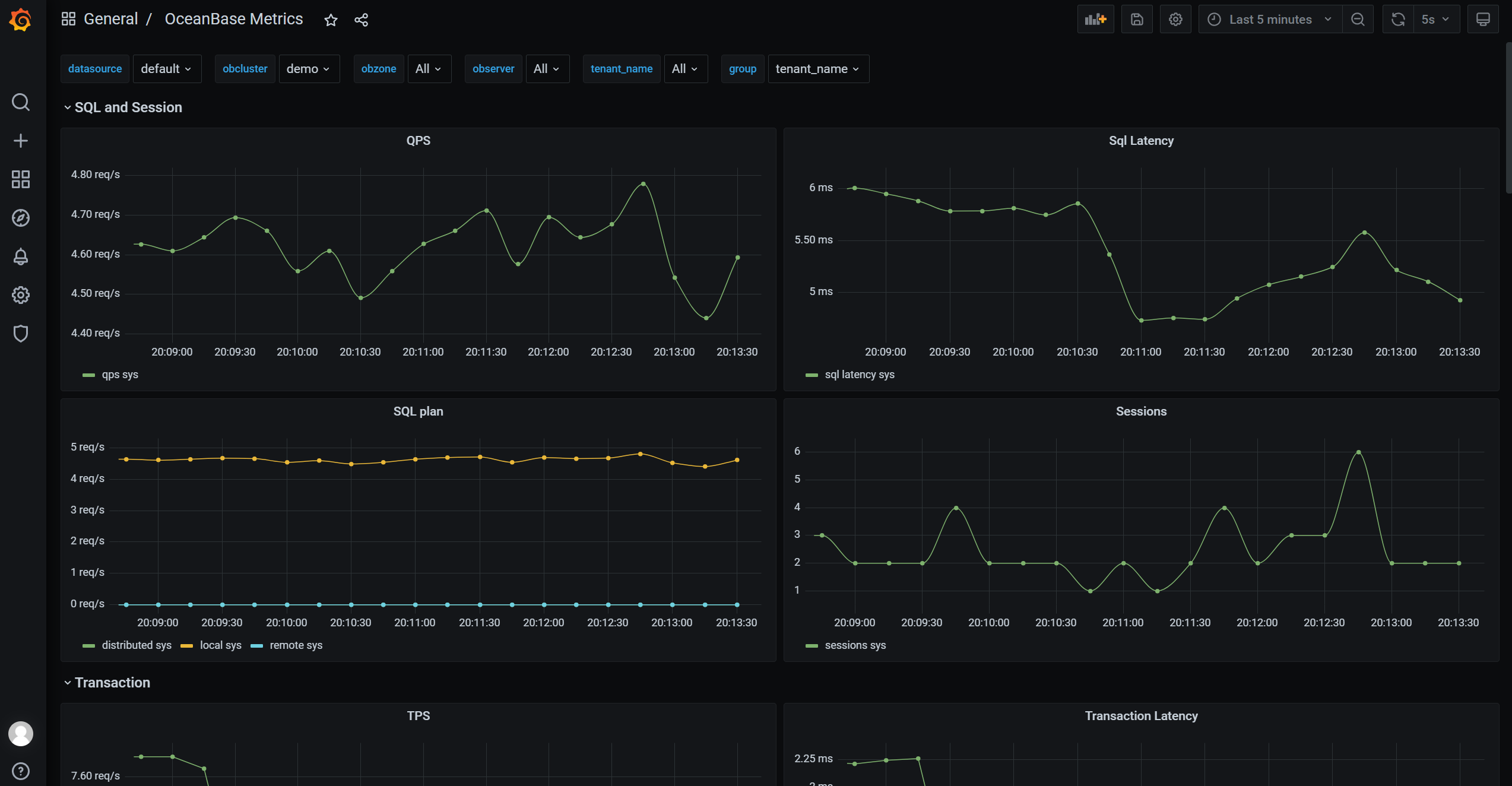
Task: Open the Help question mark icon
Action: (21, 771)
